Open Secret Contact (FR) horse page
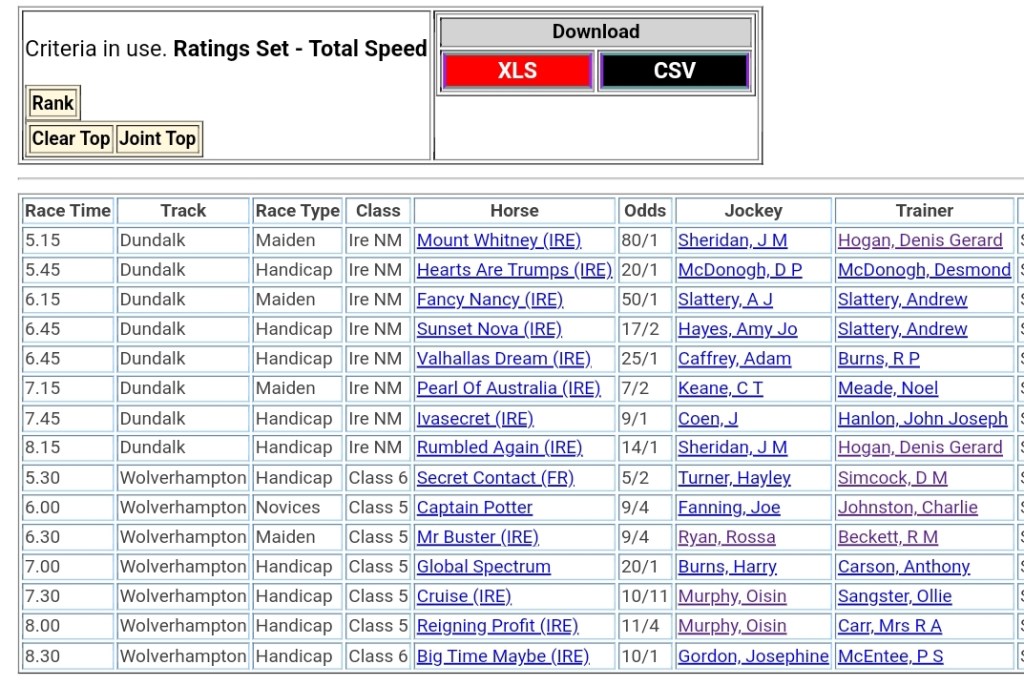1024x686 pixels. click(x=495, y=478)
